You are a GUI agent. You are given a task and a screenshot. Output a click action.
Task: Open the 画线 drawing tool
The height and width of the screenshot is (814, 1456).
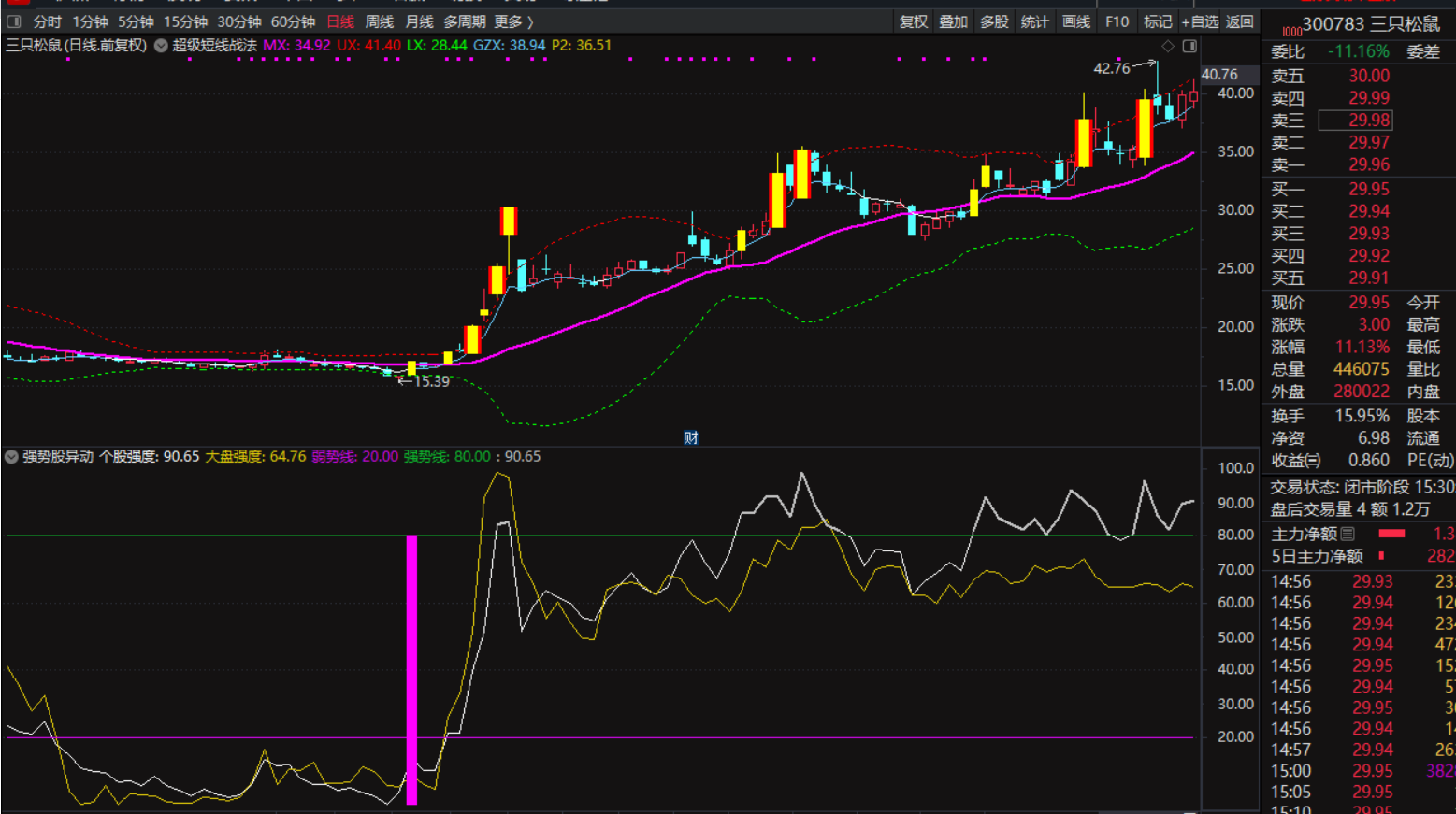click(1076, 21)
